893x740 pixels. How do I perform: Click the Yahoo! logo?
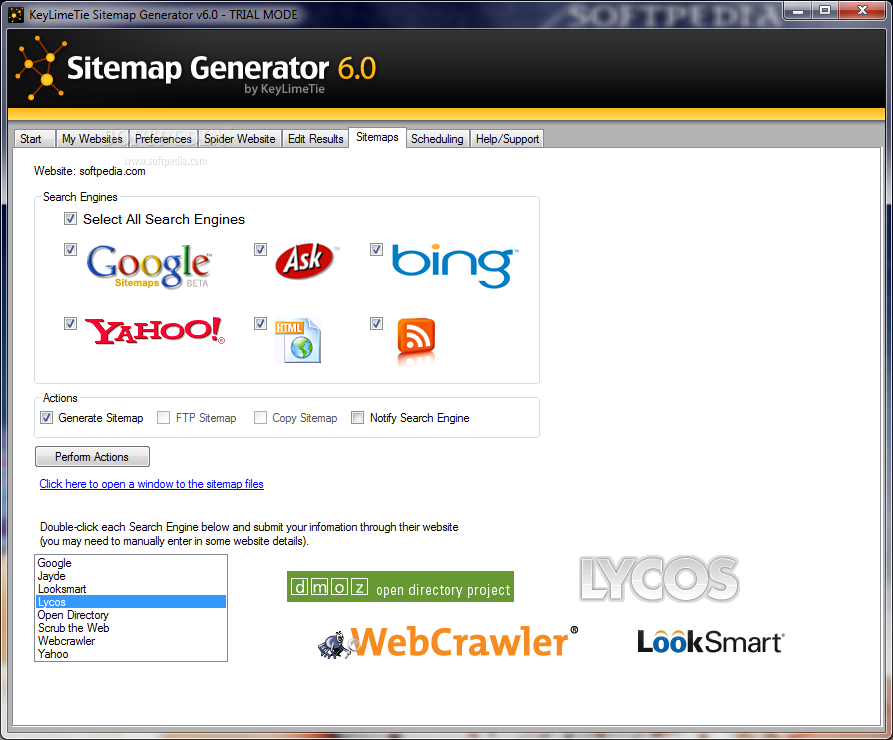(x=155, y=332)
